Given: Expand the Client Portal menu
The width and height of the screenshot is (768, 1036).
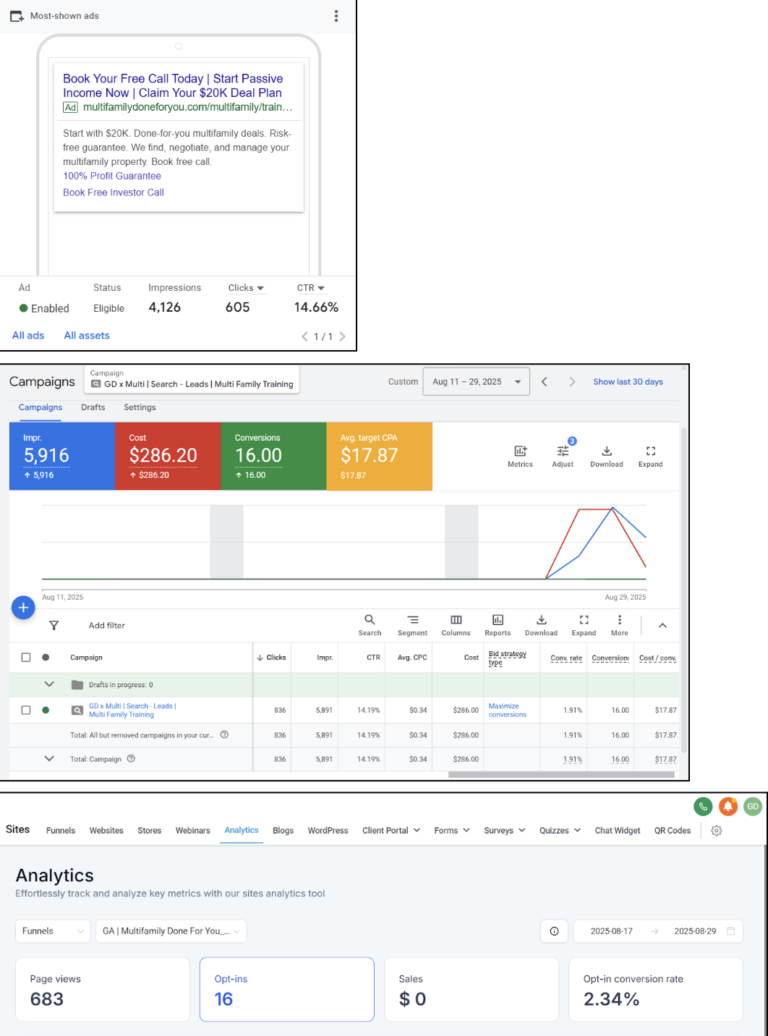Looking at the screenshot, I should coord(391,830).
